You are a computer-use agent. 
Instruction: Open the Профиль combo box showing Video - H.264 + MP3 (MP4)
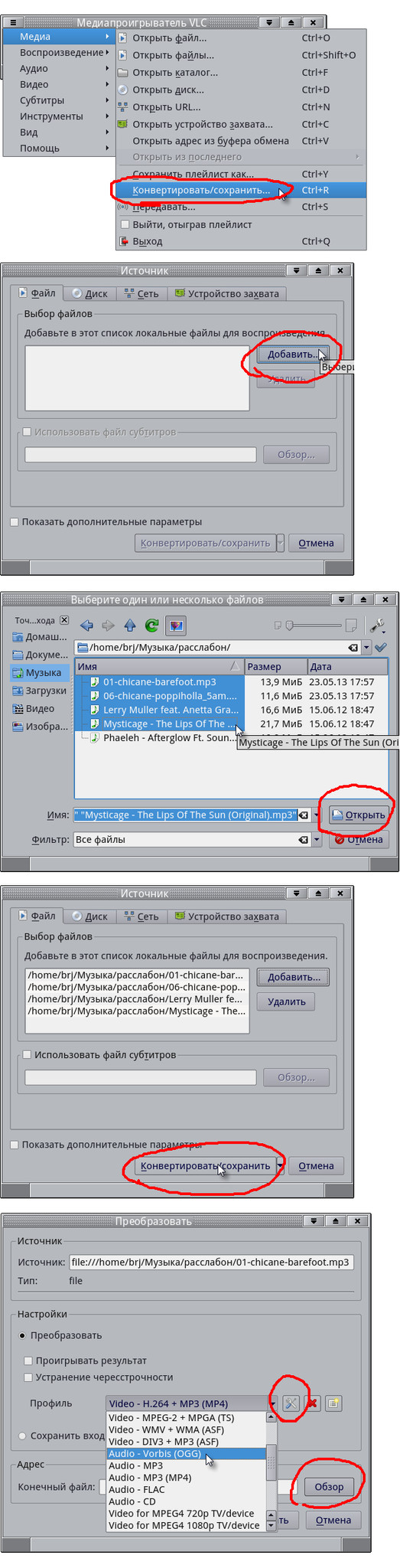click(x=191, y=1403)
